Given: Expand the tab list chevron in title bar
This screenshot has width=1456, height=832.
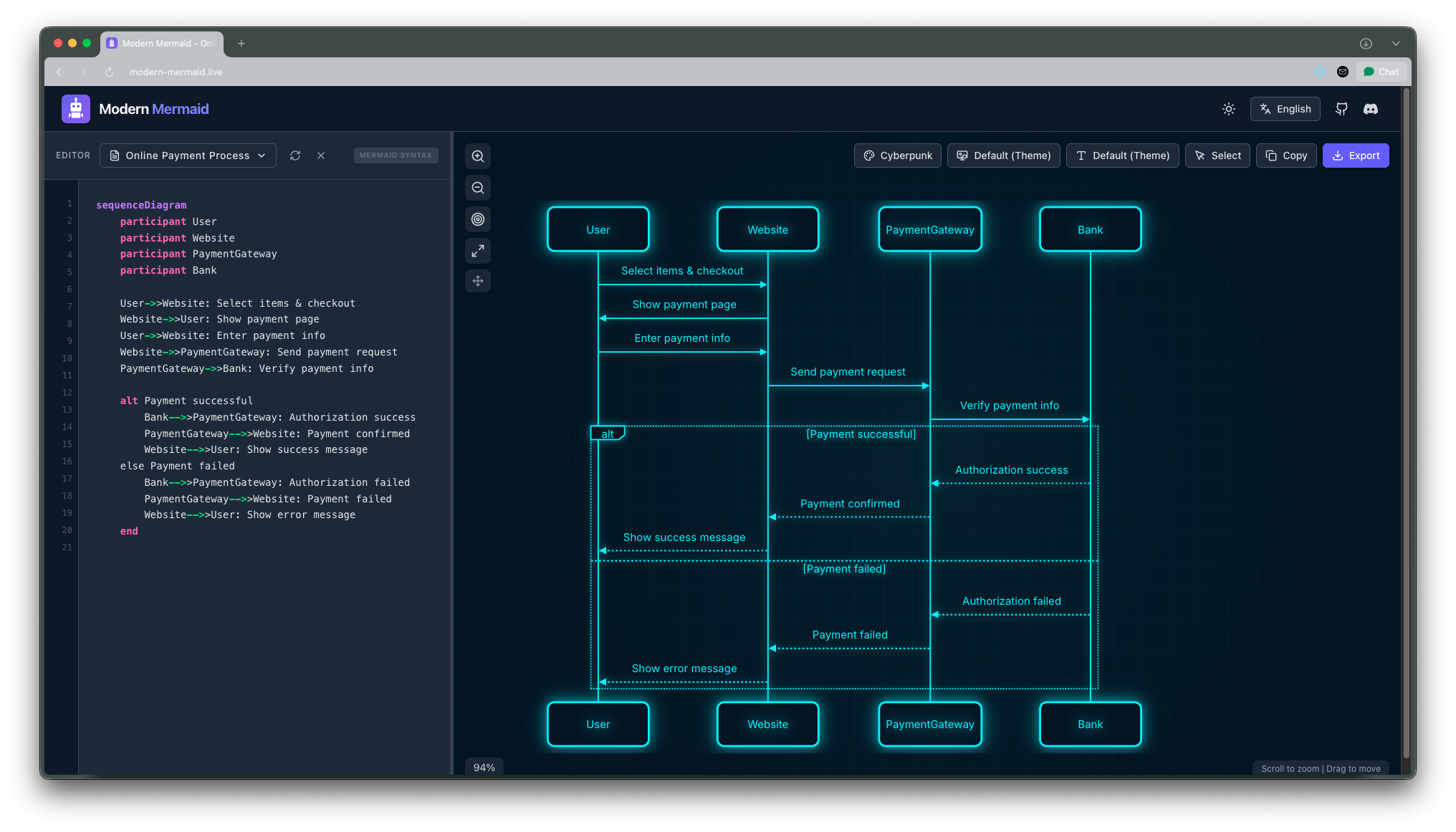Looking at the screenshot, I should click(1396, 44).
